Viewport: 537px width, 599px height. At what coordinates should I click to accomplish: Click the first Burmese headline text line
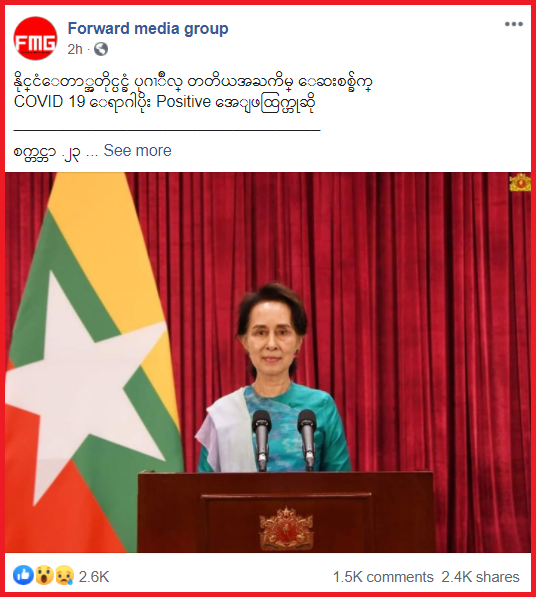pyautogui.click(x=194, y=82)
